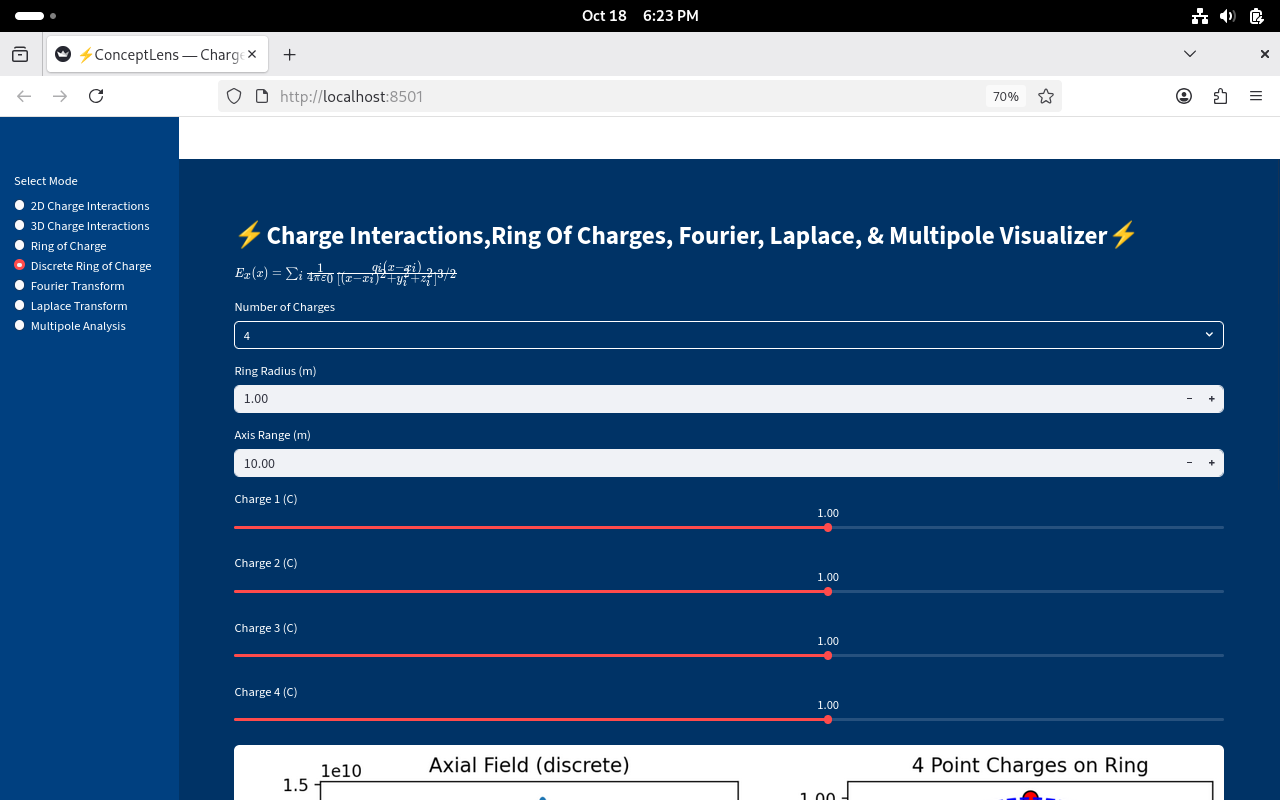Open the clock calendar Oct 18 6:23 PM
The width and height of the screenshot is (1280, 800).
(640, 16)
